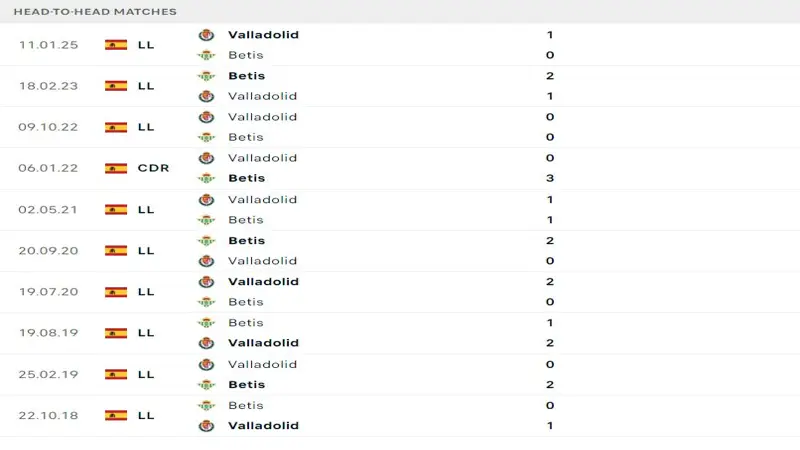Click the Betis crest in the 20.09.20 match
800x450 pixels.
pyautogui.click(x=207, y=241)
